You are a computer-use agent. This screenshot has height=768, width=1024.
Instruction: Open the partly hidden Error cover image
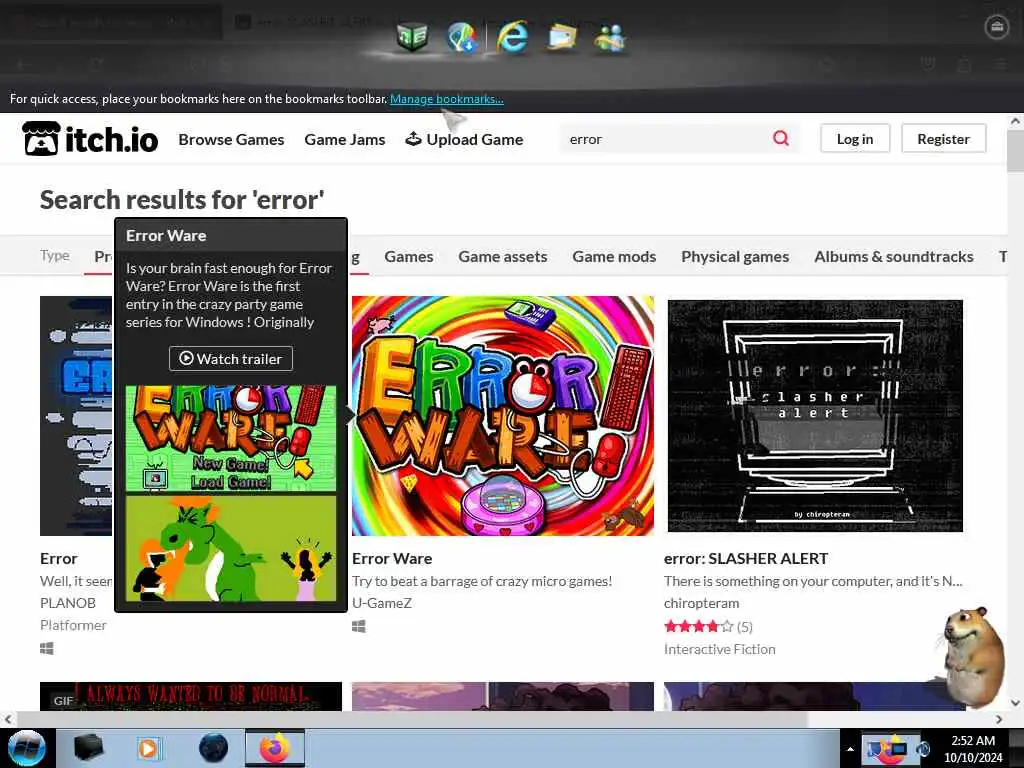pos(76,416)
